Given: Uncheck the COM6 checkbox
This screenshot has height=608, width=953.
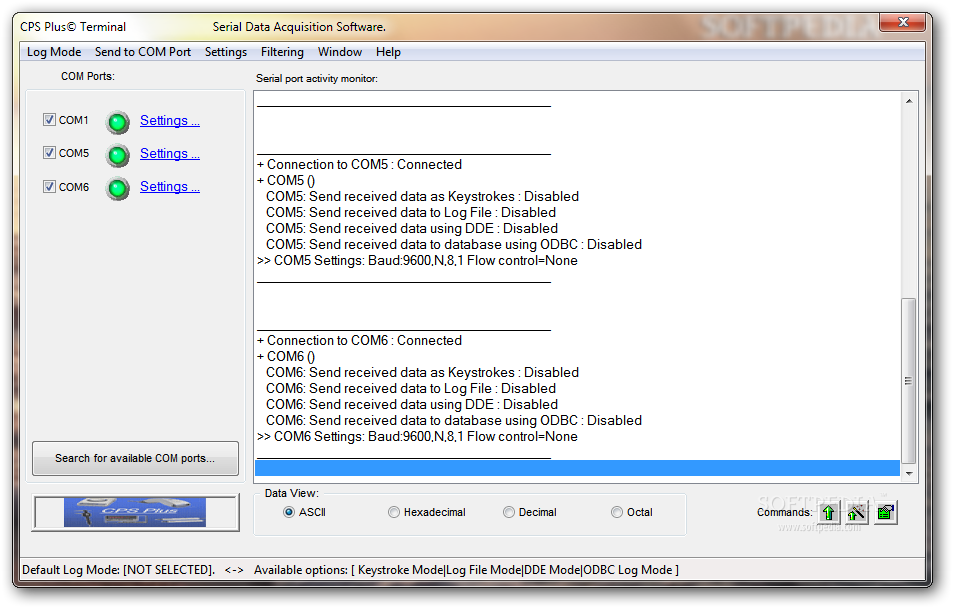Looking at the screenshot, I should [49, 187].
